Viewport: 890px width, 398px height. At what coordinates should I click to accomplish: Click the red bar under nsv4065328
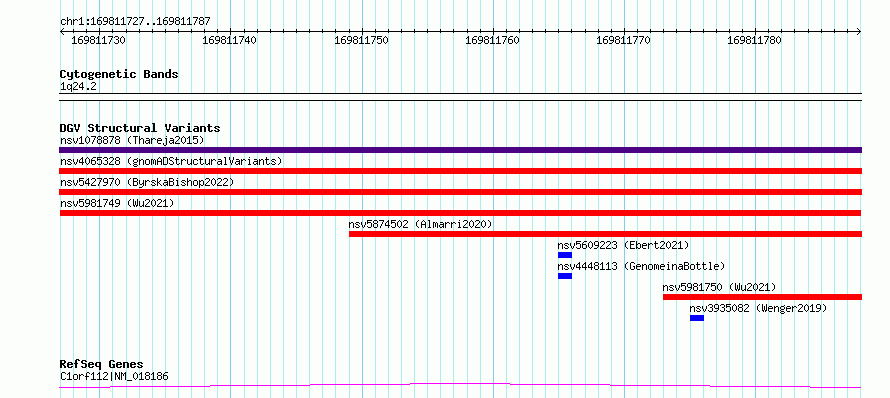460,171
